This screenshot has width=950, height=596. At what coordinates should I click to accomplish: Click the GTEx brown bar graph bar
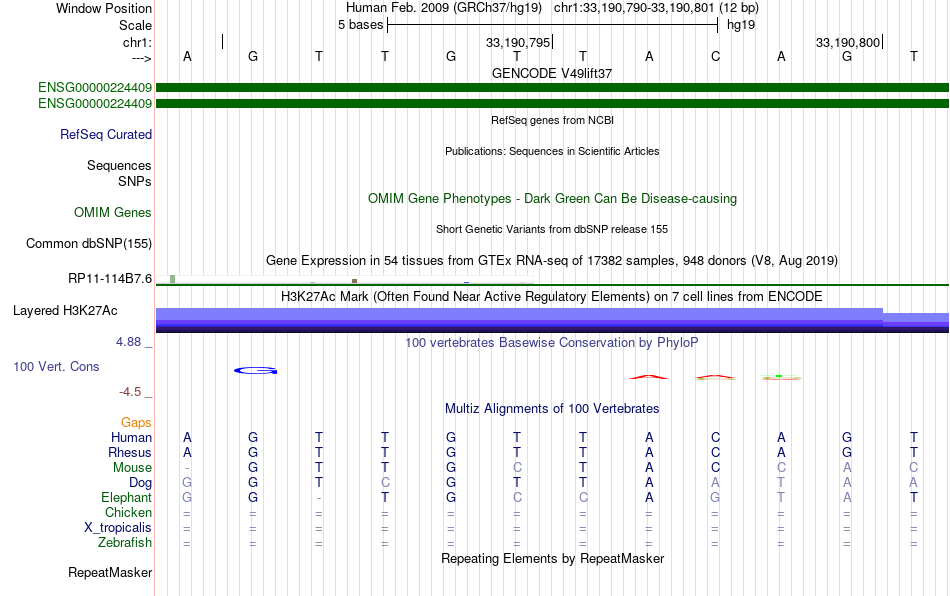pyautogui.click(x=354, y=281)
